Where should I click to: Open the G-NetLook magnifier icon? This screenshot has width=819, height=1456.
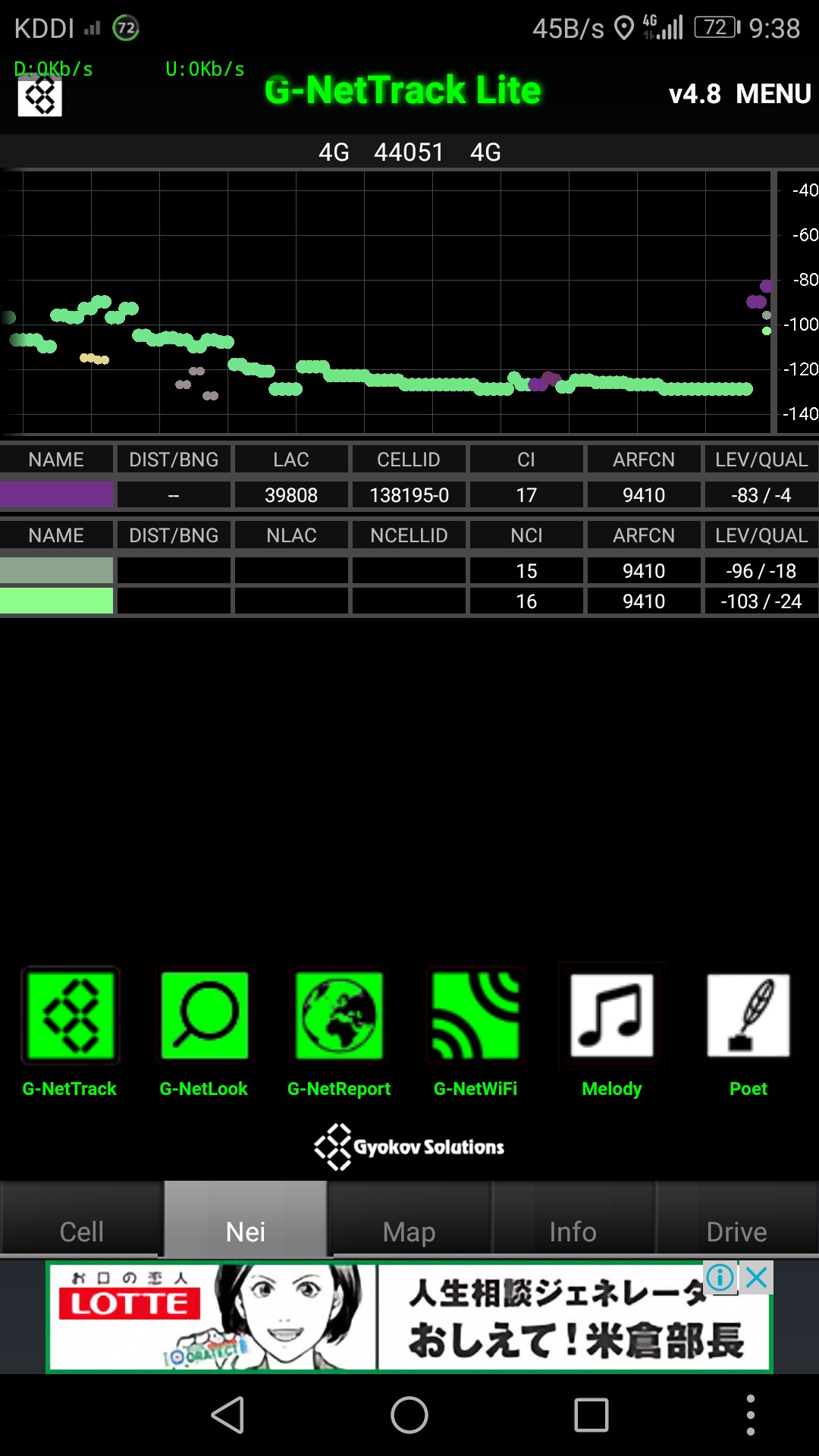pyautogui.click(x=204, y=1015)
